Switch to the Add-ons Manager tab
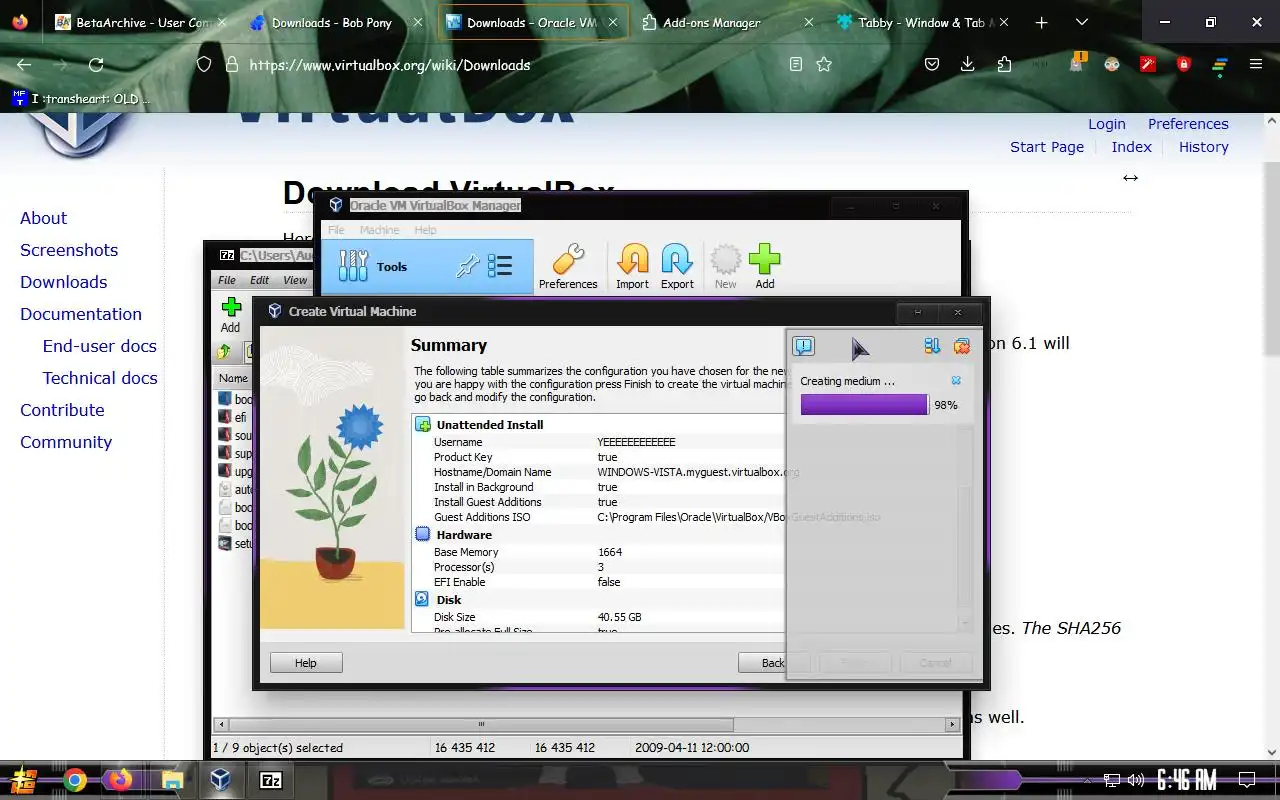 727,22
